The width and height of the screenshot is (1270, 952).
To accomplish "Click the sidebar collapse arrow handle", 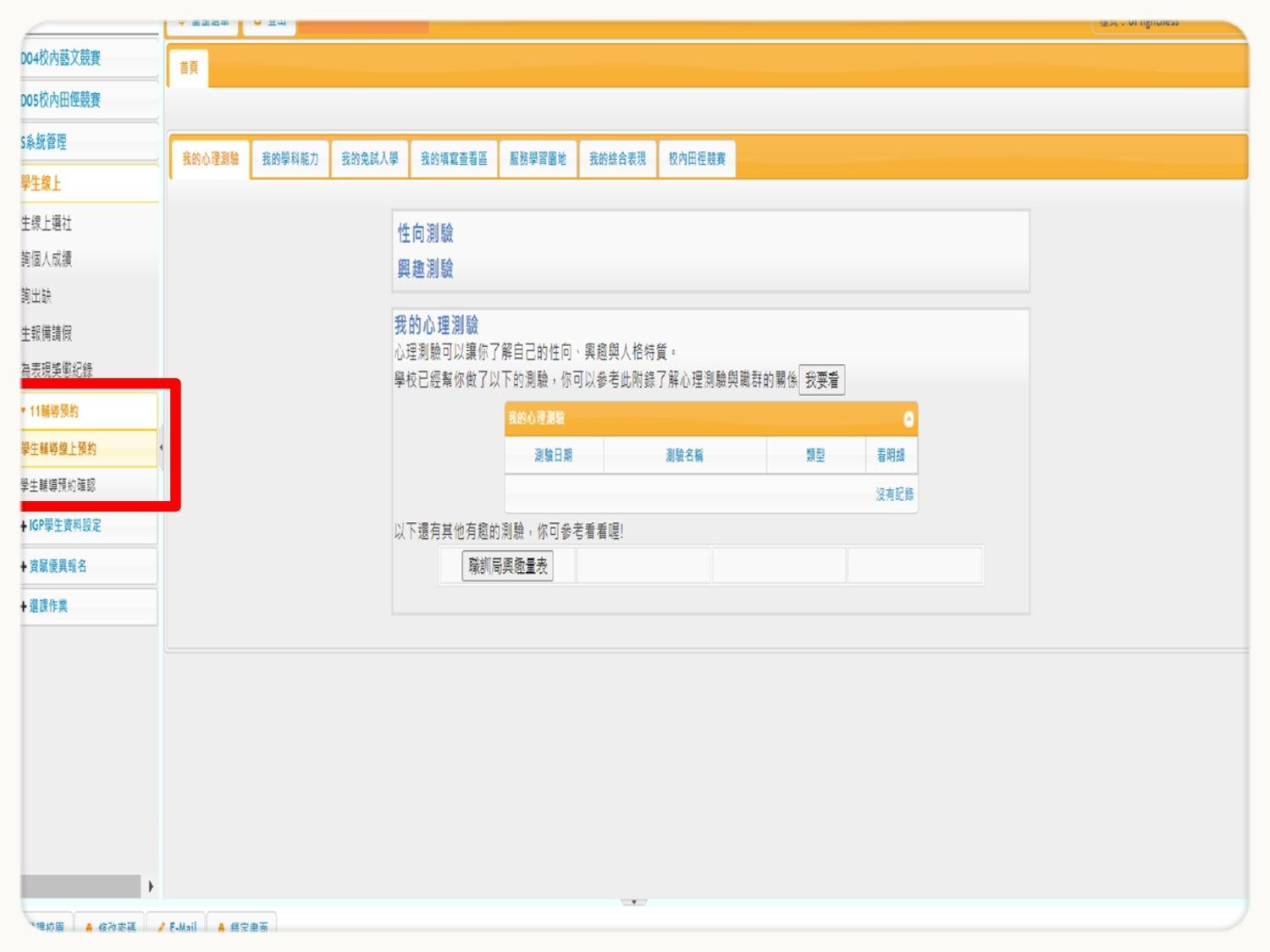I will [x=161, y=448].
